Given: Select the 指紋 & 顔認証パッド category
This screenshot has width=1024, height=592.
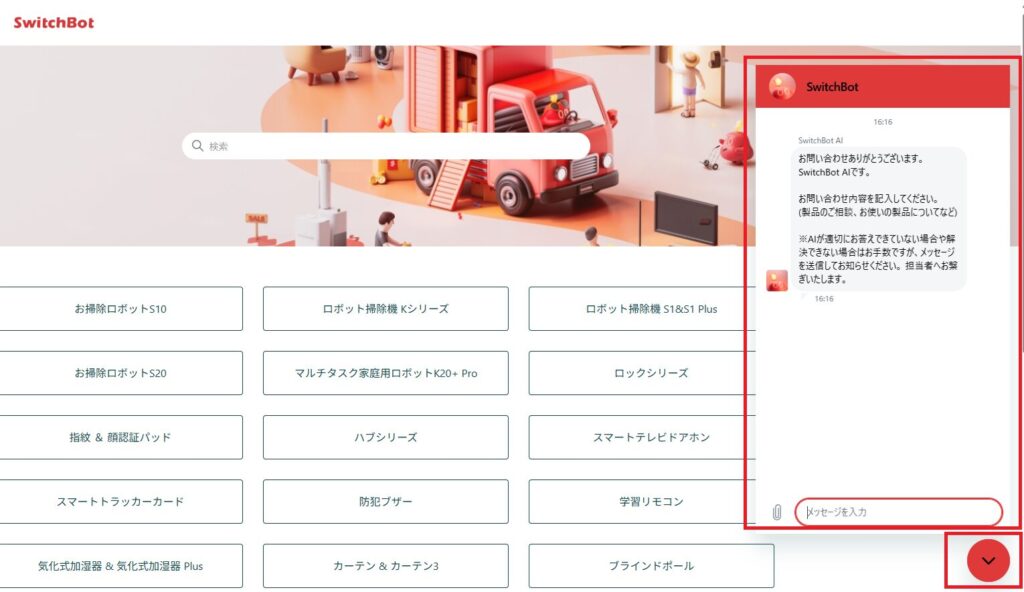Looking at the screenshot, I should pos(121,437).
